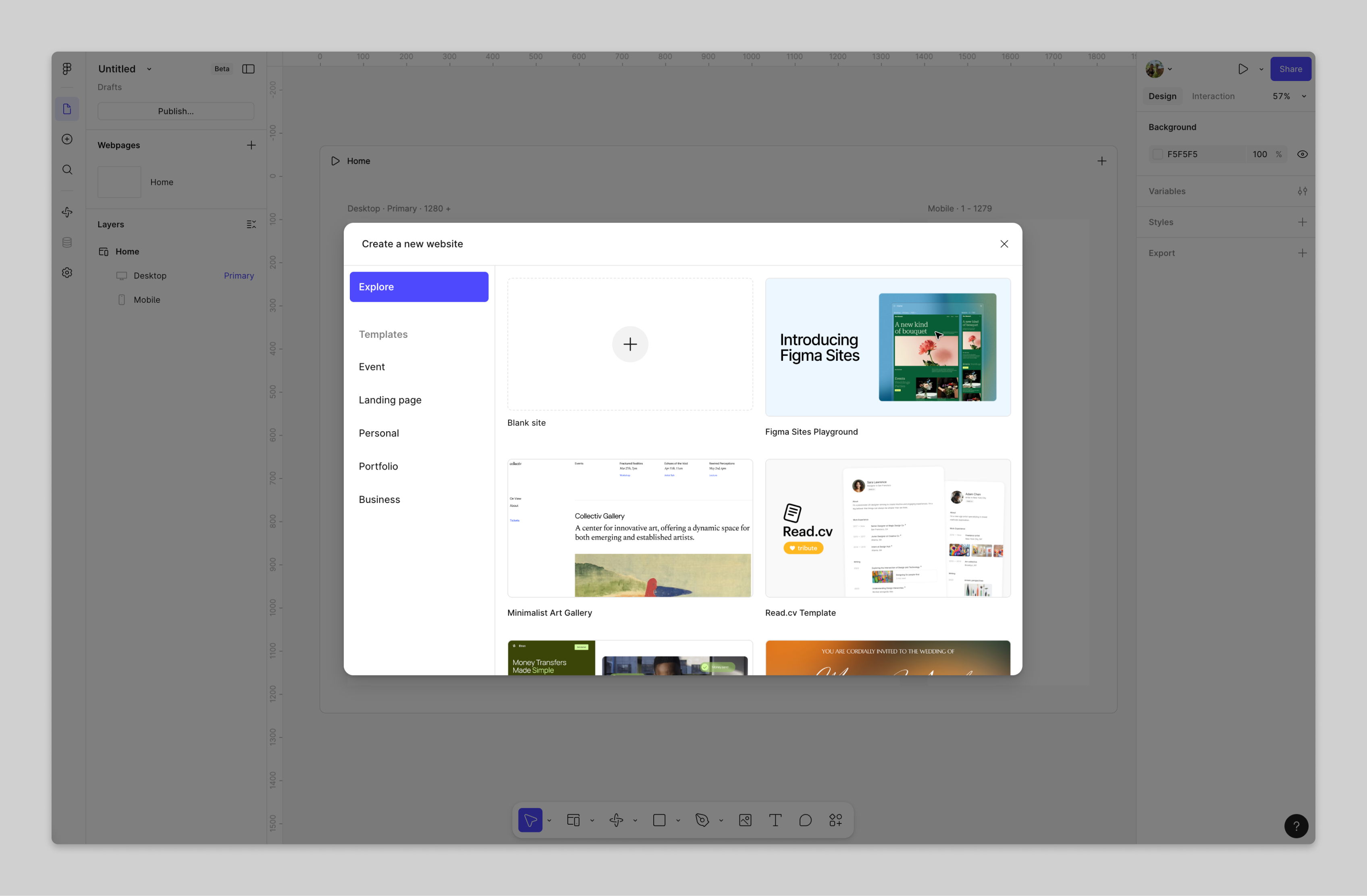The height and width of the screenshot is (896, 1367).
Task: Choose the Blank site thumbnail
Action: pos(629,344)
